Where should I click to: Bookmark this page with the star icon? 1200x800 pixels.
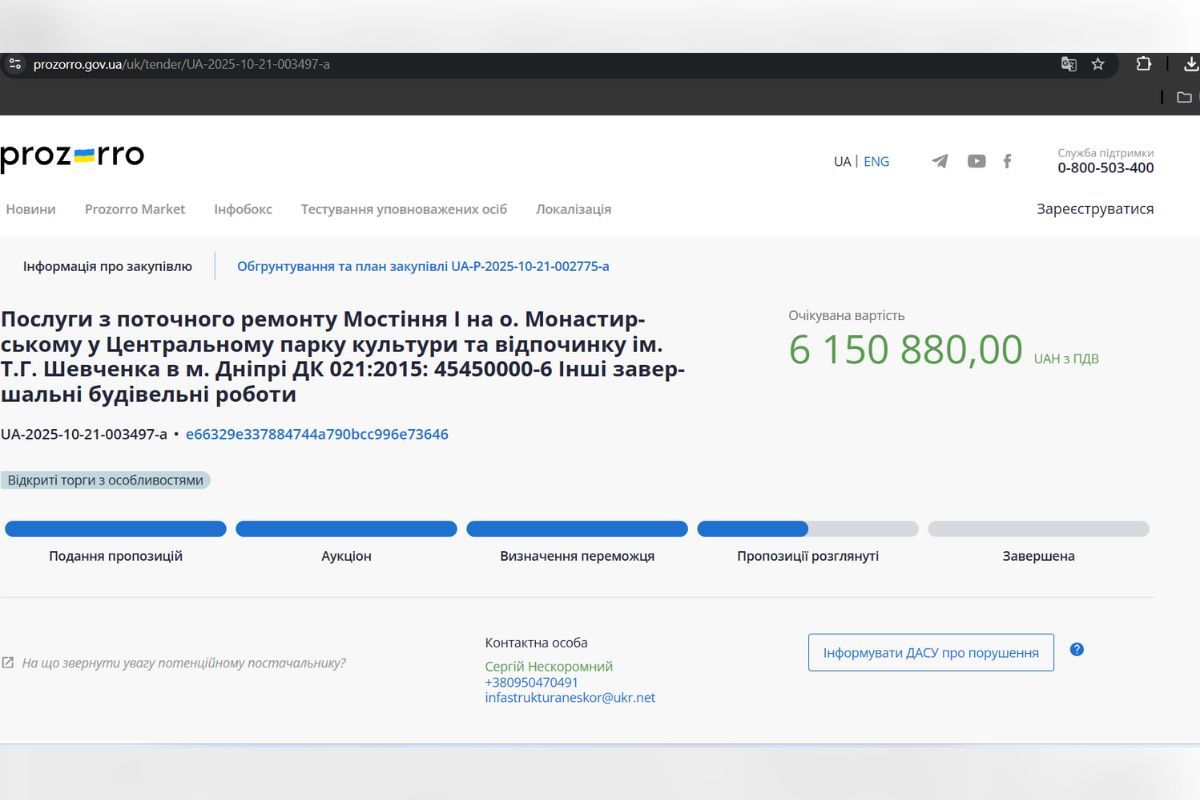[1097, 63]
